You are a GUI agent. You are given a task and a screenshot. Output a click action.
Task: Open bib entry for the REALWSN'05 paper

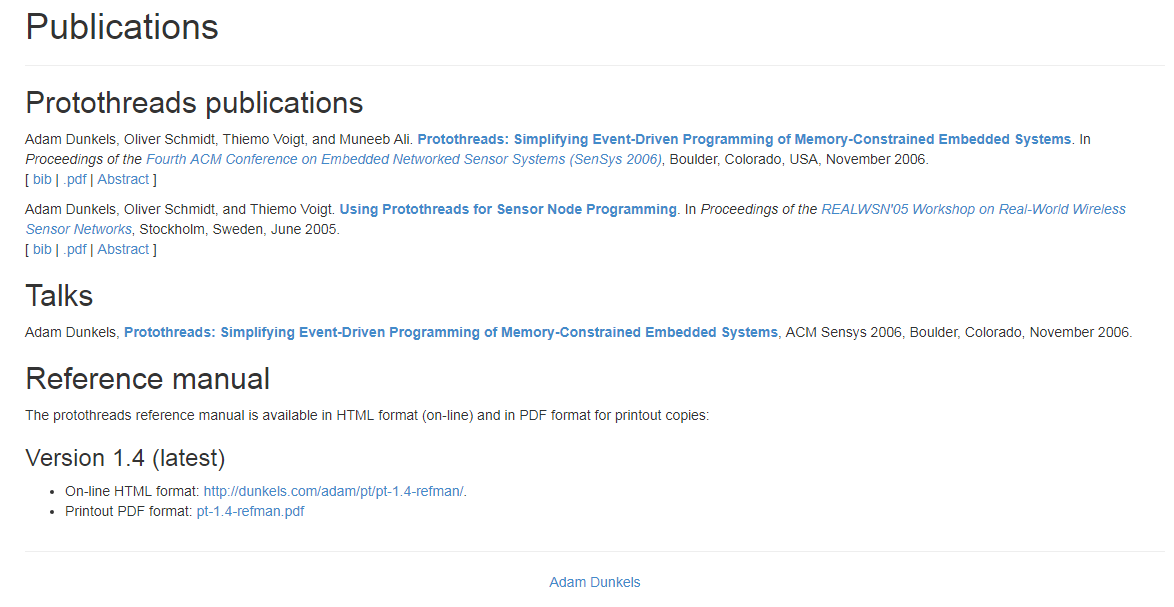42,249
